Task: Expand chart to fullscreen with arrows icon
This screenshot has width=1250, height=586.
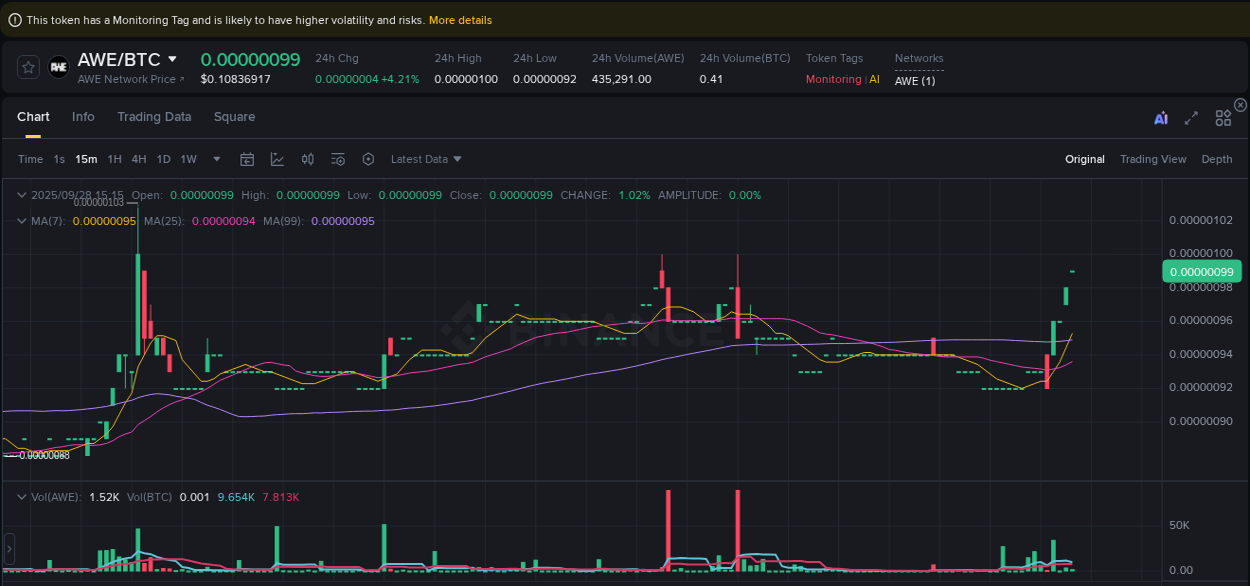Action: (1191, 117)
